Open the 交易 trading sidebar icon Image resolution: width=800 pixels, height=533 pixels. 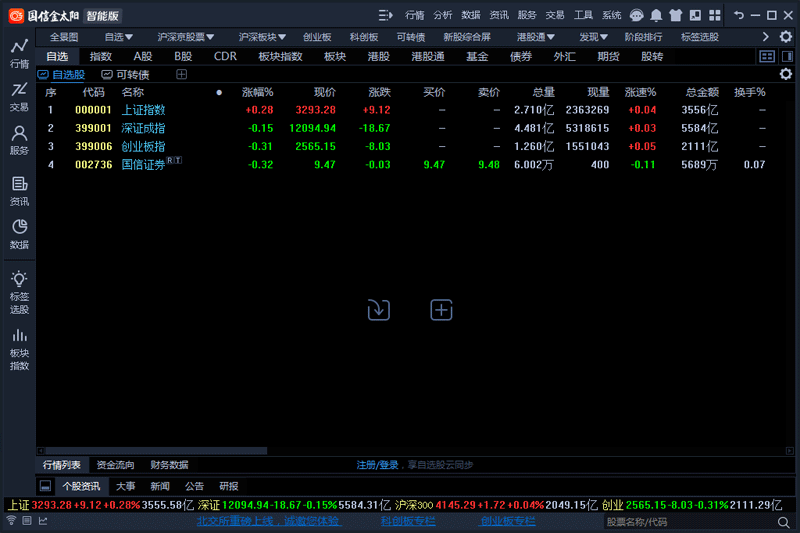point(19,95)
